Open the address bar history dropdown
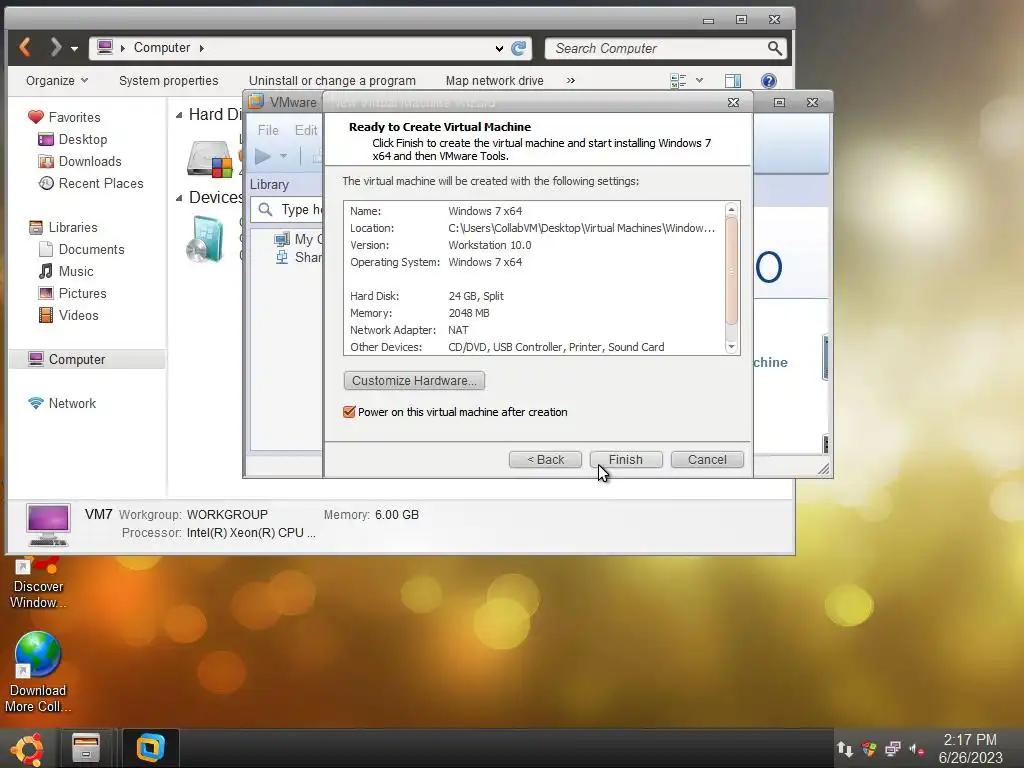This screenshot has width=1024, height=768. (499, 48)
